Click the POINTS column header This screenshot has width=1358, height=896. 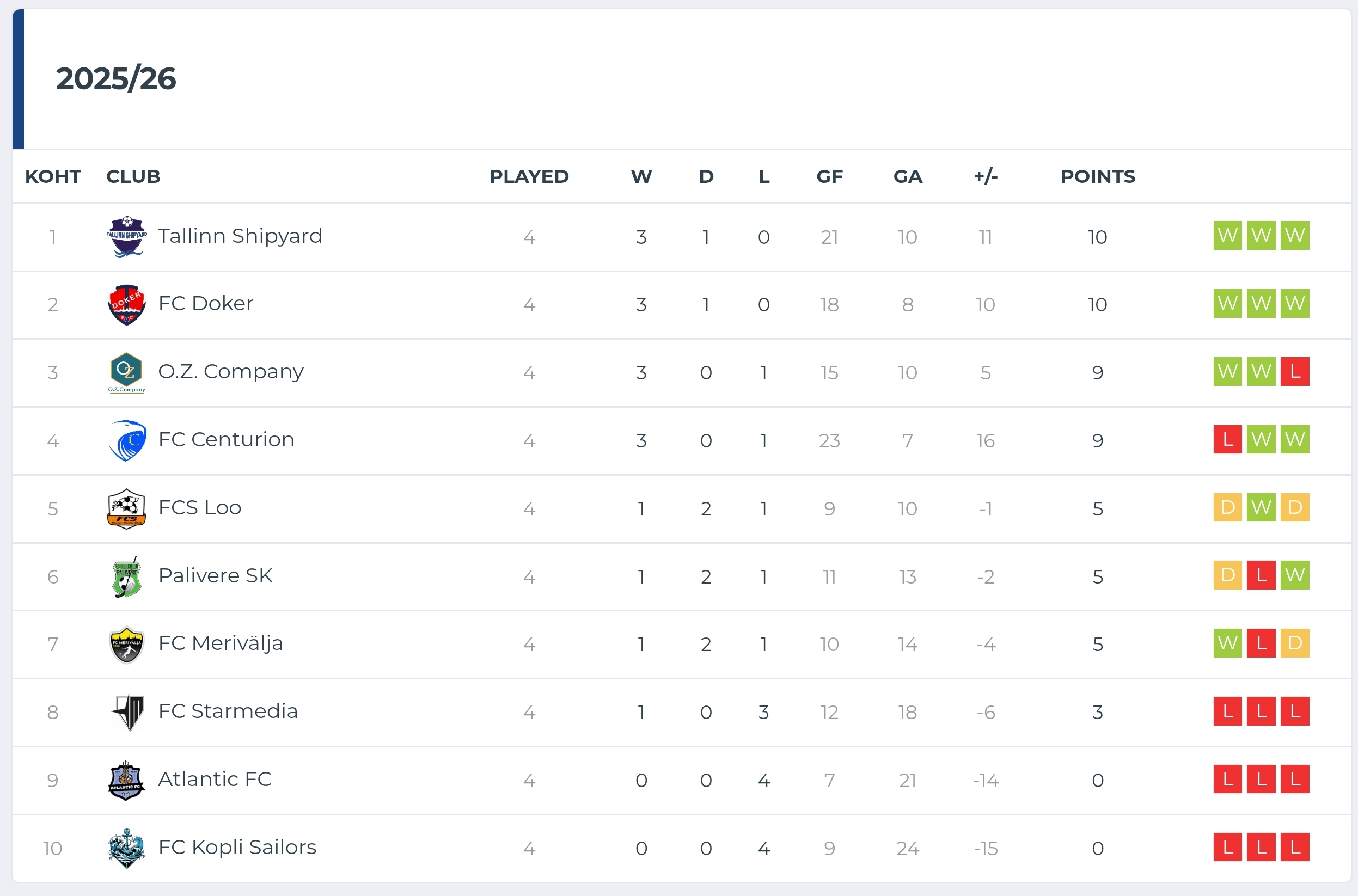[x=1097, y=176]
